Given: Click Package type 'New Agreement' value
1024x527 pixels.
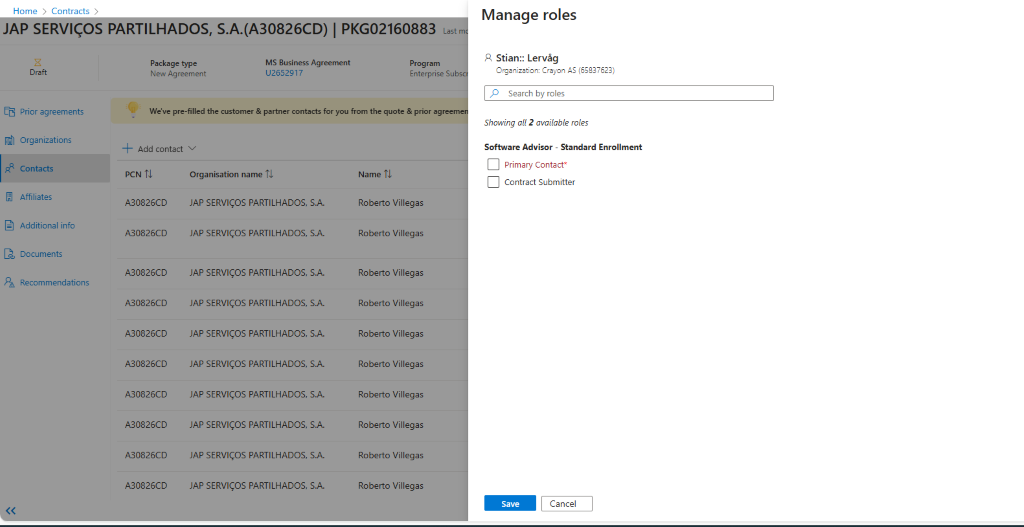Looking at the screenshot, I should point(178,74).
